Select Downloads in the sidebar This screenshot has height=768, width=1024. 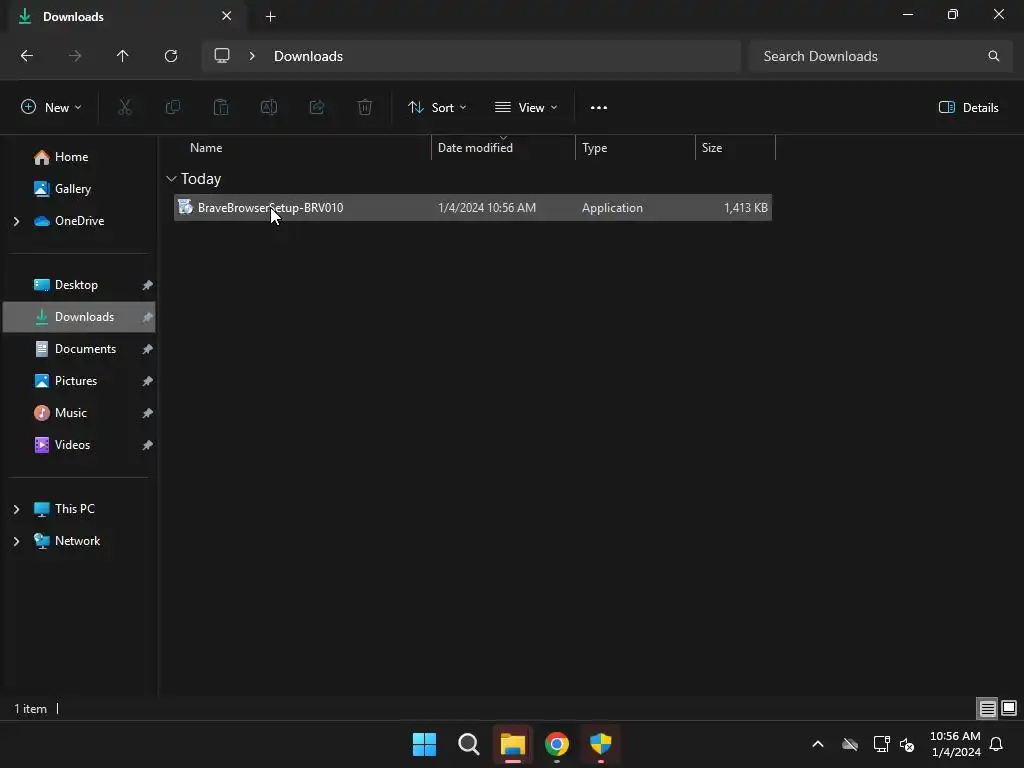[x=79, y=317]
